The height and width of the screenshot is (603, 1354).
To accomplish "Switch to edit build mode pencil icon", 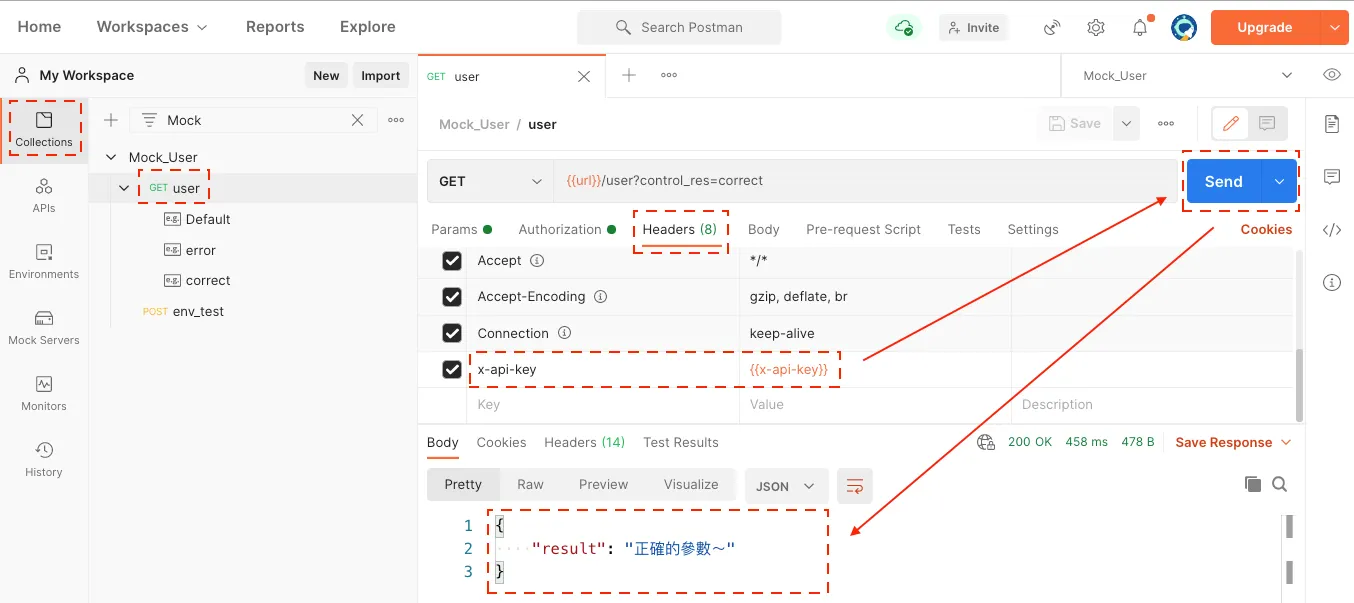I will click(1231, 124).
